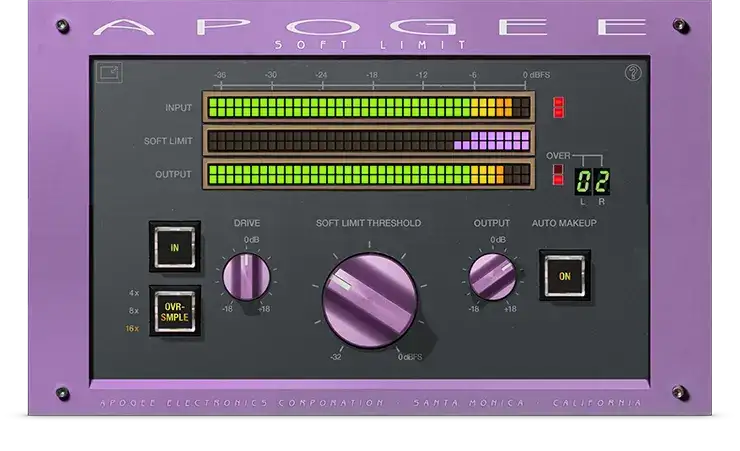Reset the right OVER counter digit
Image resolution: width=740 pixels, height=451 pixels.
pos(601,182)
